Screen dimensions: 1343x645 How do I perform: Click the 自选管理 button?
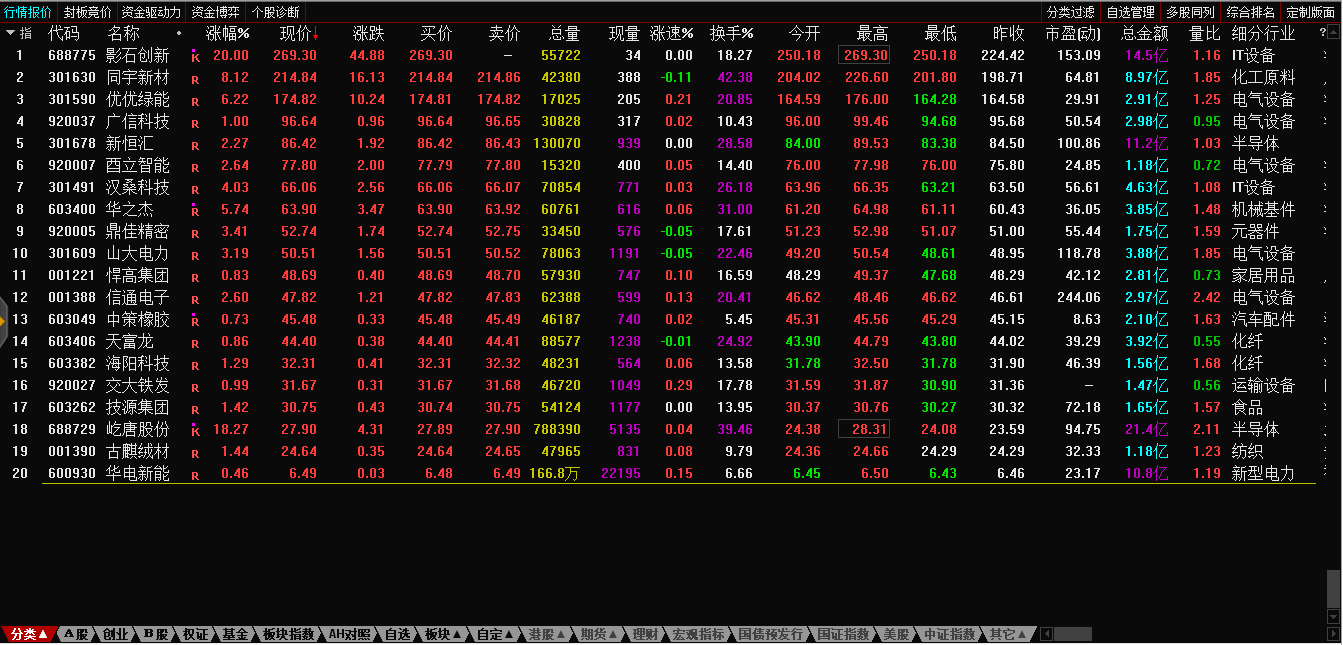(1130, 12)
